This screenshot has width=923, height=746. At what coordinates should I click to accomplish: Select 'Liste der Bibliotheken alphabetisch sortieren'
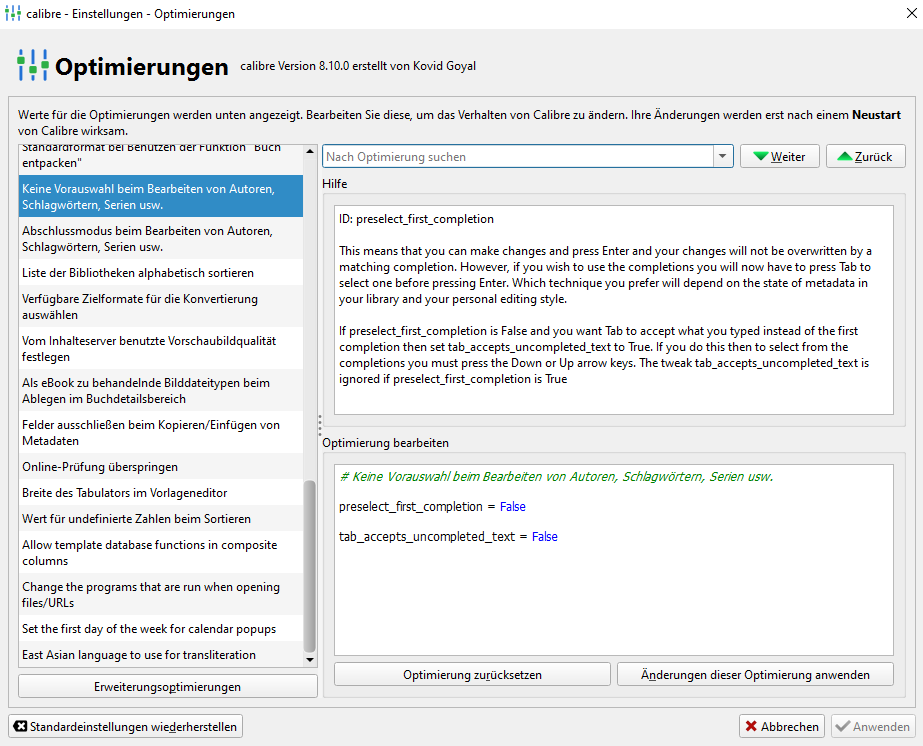[161, 273]
